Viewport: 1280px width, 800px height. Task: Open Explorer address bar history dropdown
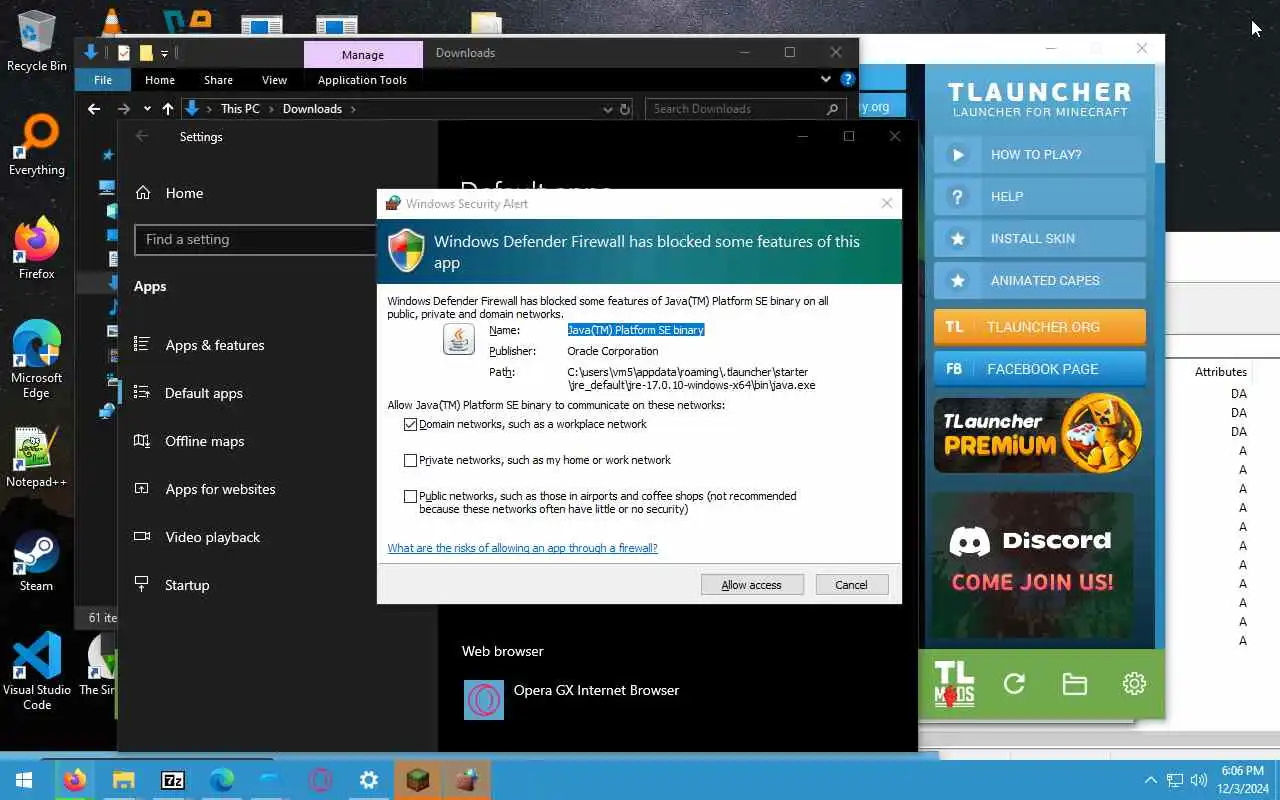pyautogui.click(x=607, y=109)
